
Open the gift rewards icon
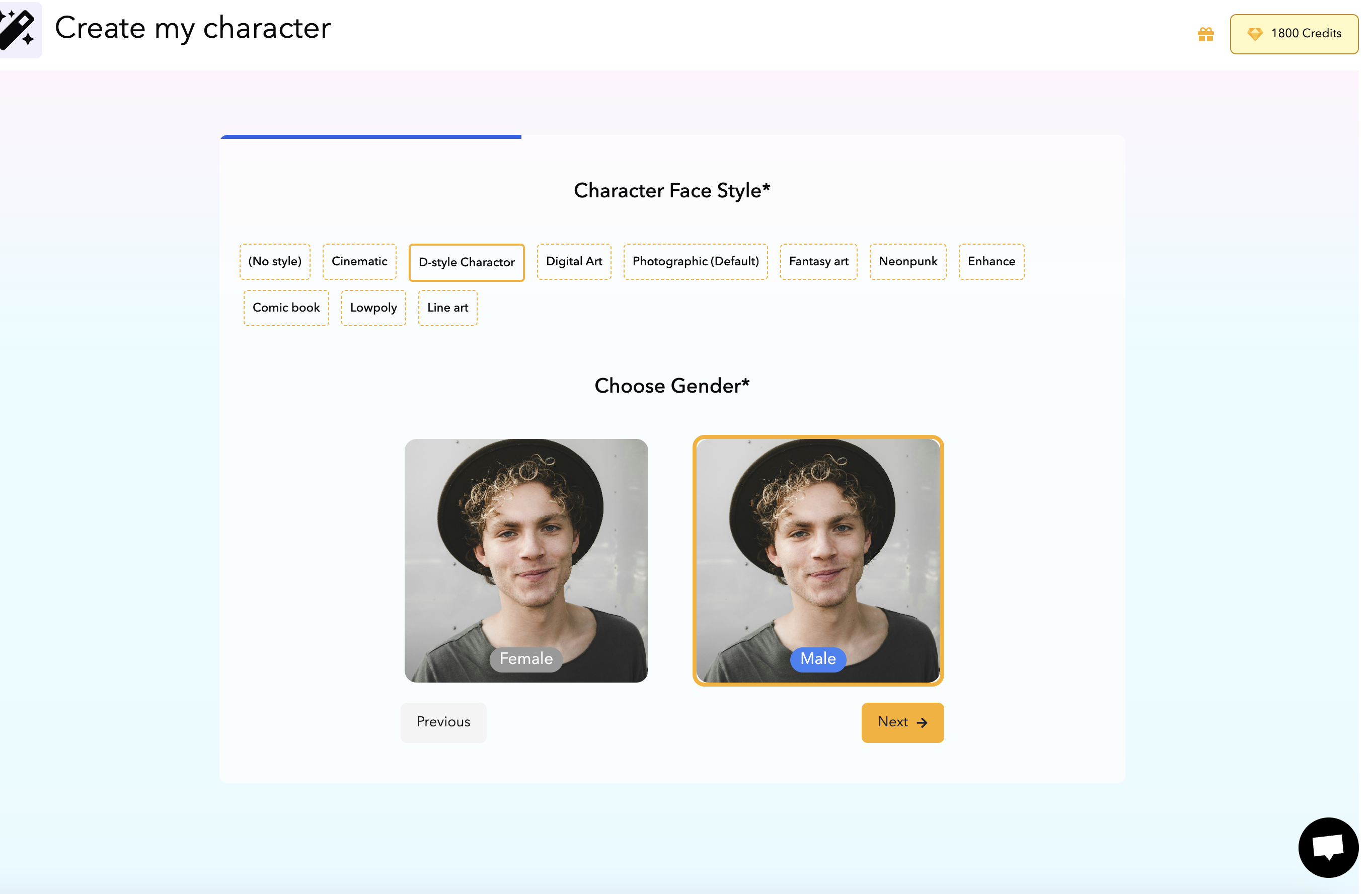pyautogui.click(x=1205, y=35)
